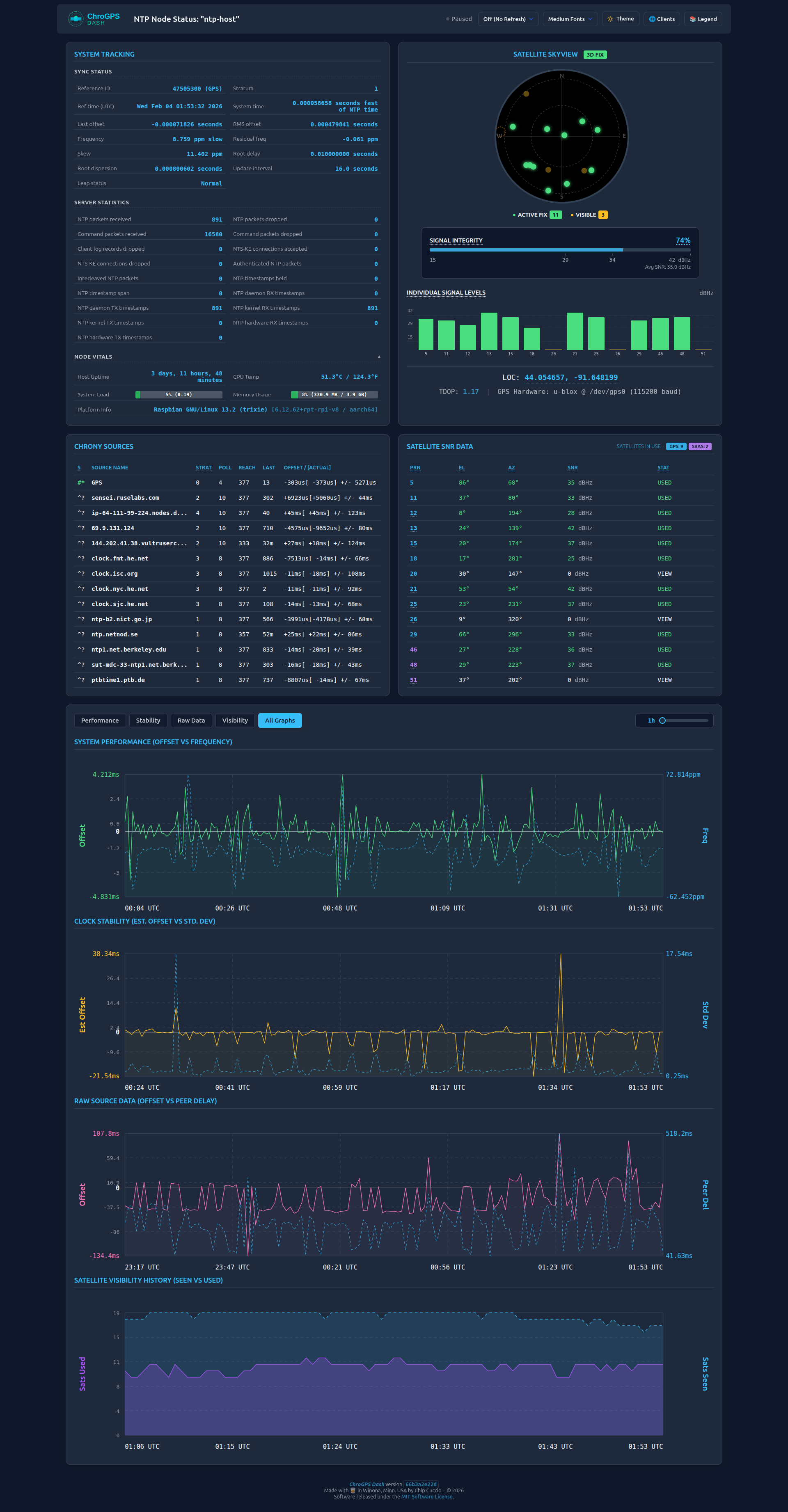The width and height of the screenshot is (788, 1512).
Task: Click the Paused status dot indicator
Action: [x=447, y=19]
